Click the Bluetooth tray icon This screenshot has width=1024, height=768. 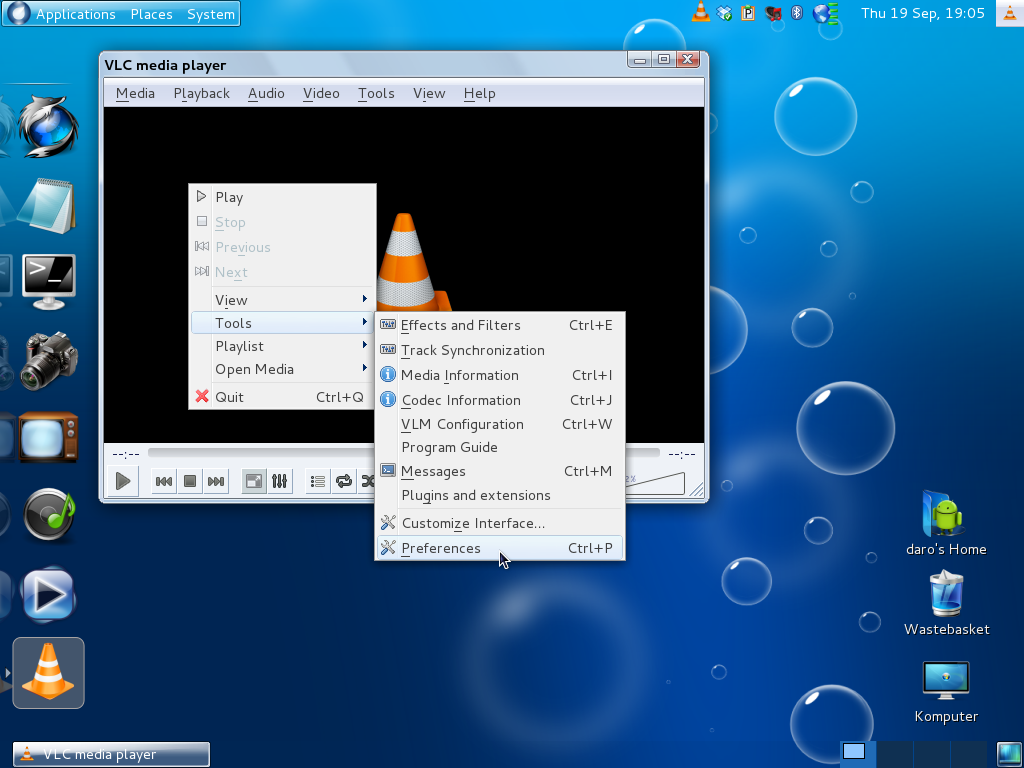[x=797, y=13]
